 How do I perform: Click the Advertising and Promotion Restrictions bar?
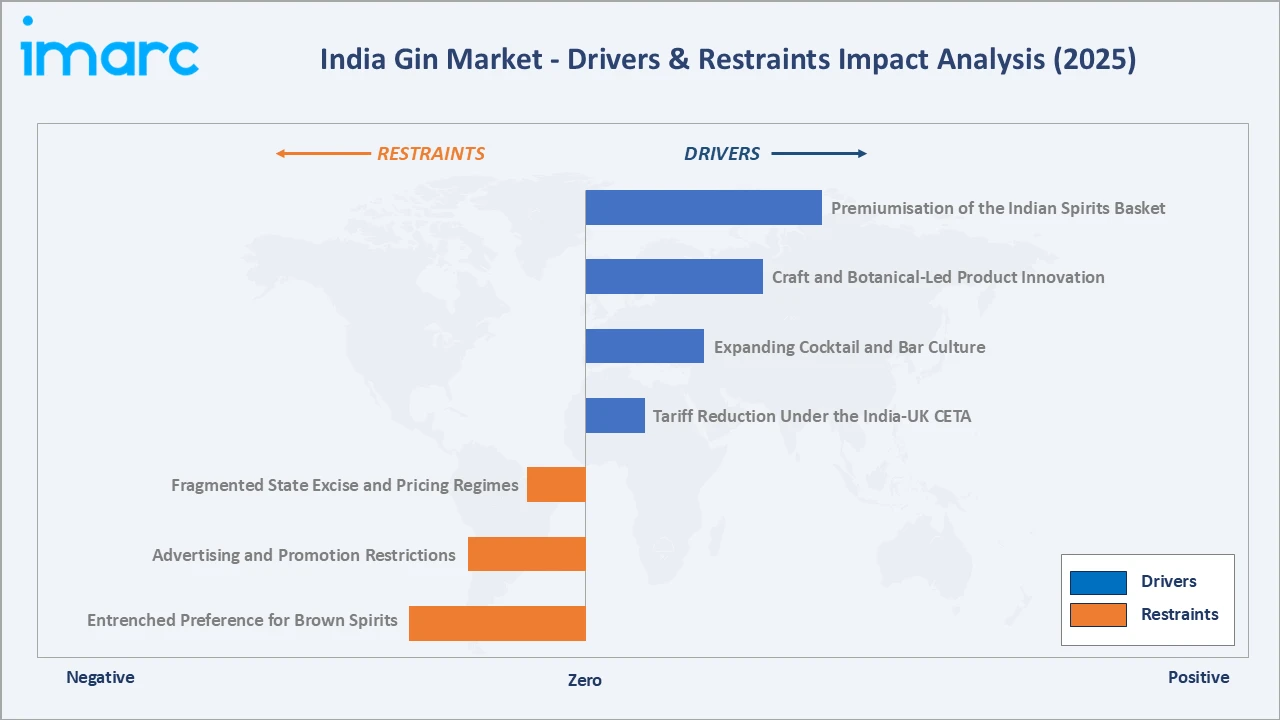[x=527, y=554]
